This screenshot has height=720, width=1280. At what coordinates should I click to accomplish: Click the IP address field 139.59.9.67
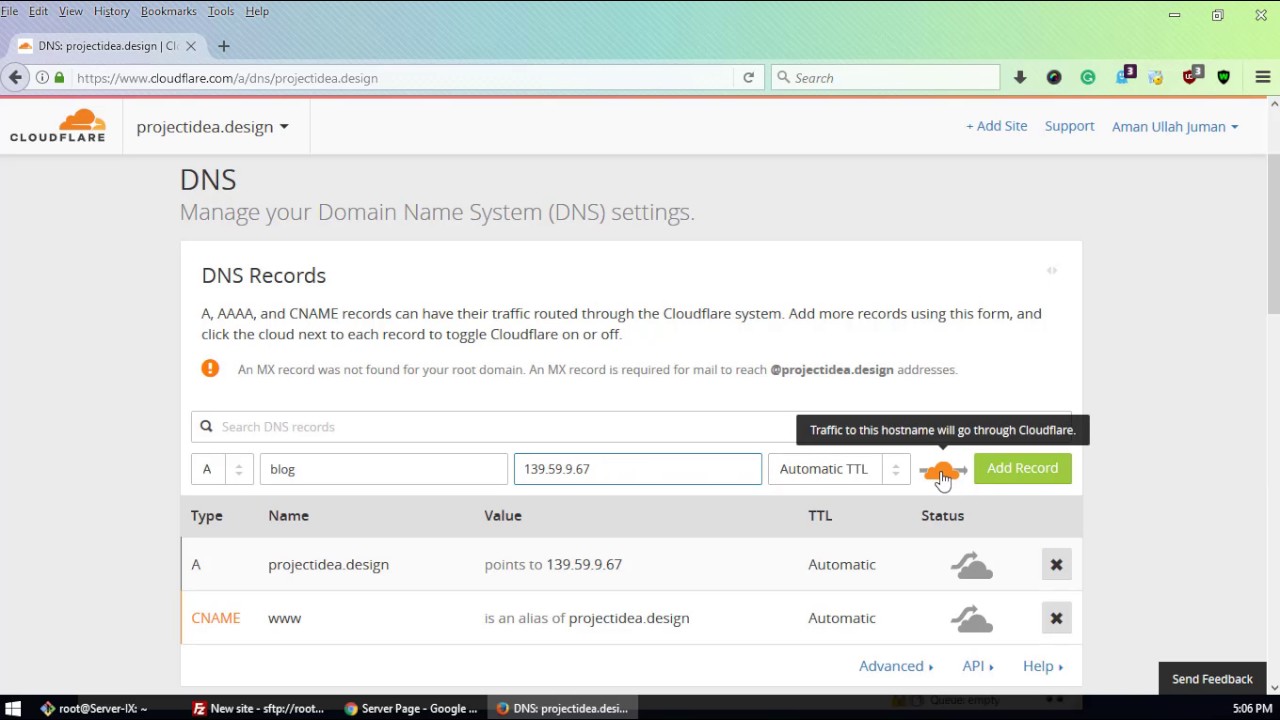[638, 469]
